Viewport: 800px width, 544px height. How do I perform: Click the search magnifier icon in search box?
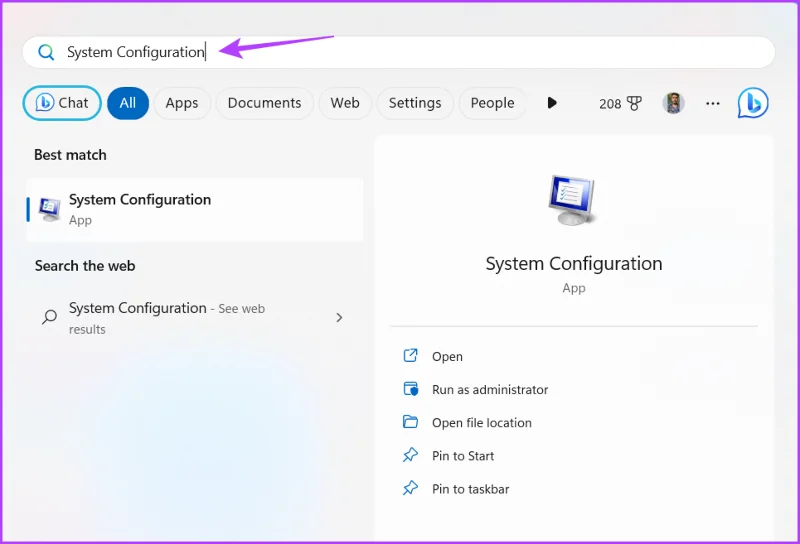46,52
